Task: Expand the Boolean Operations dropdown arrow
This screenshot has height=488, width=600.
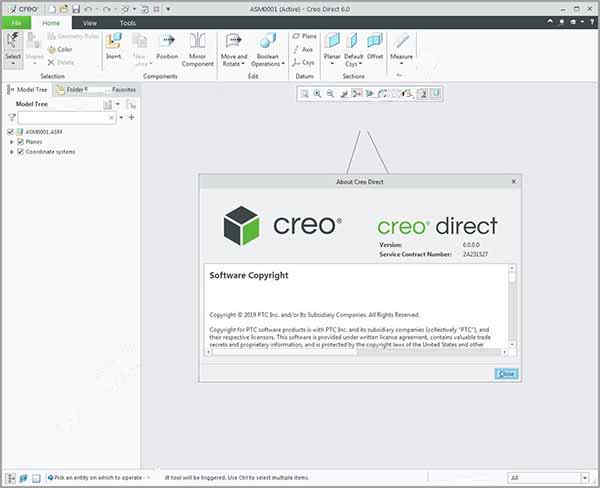Action: click(283, 64)
